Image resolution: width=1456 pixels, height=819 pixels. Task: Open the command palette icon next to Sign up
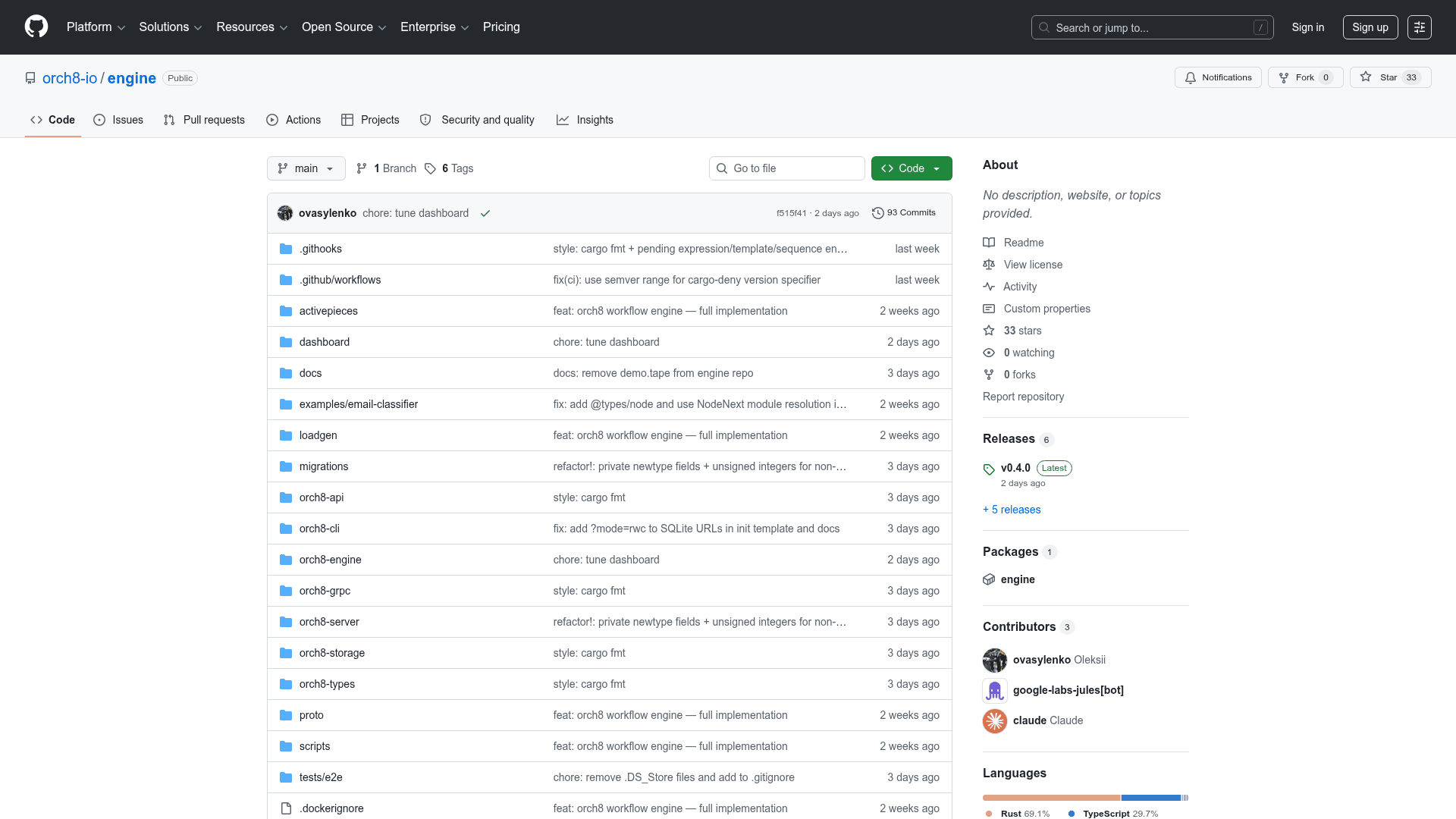tap(1419, 27)
